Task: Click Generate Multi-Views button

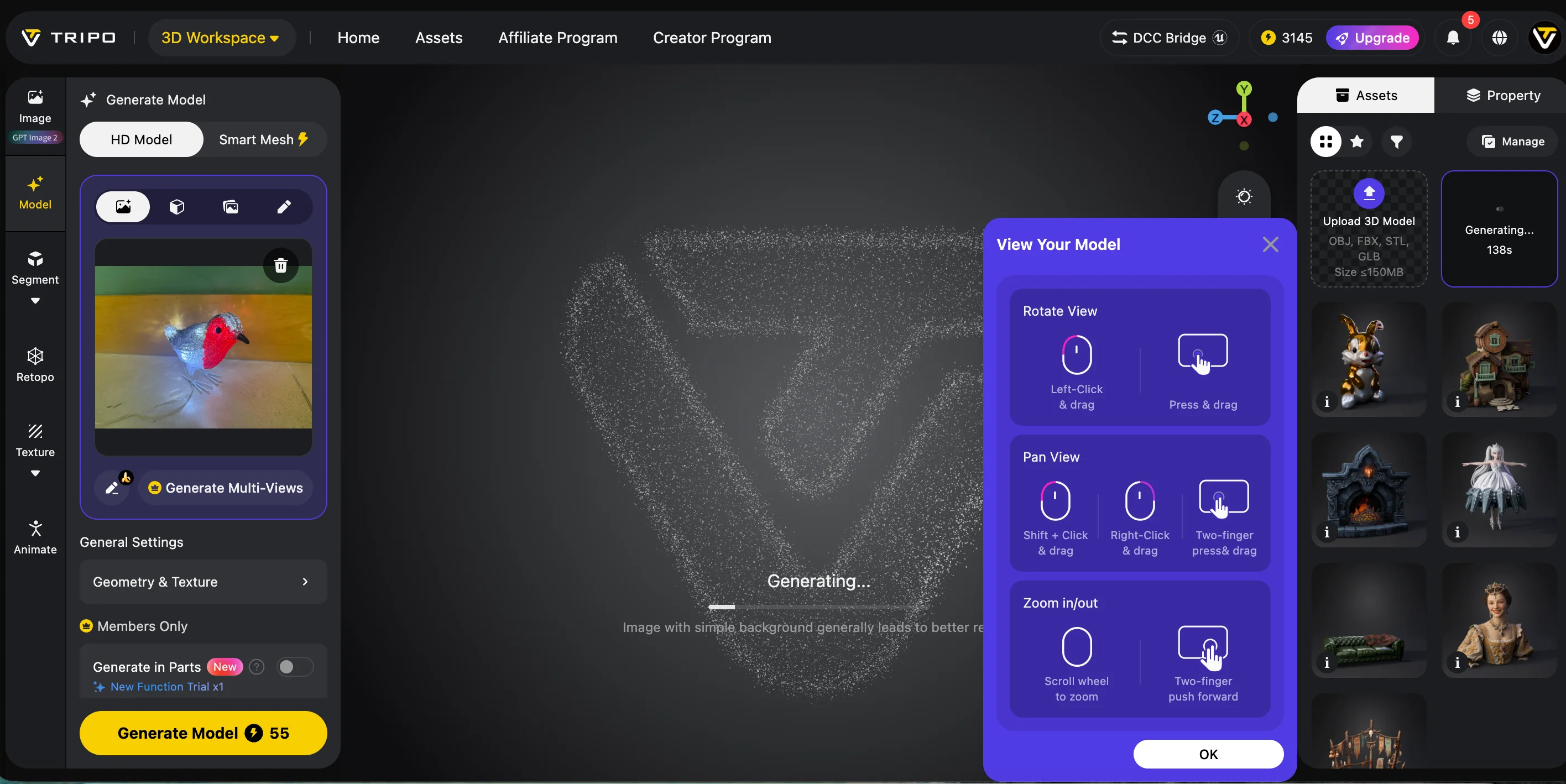Action: (226, 488)
